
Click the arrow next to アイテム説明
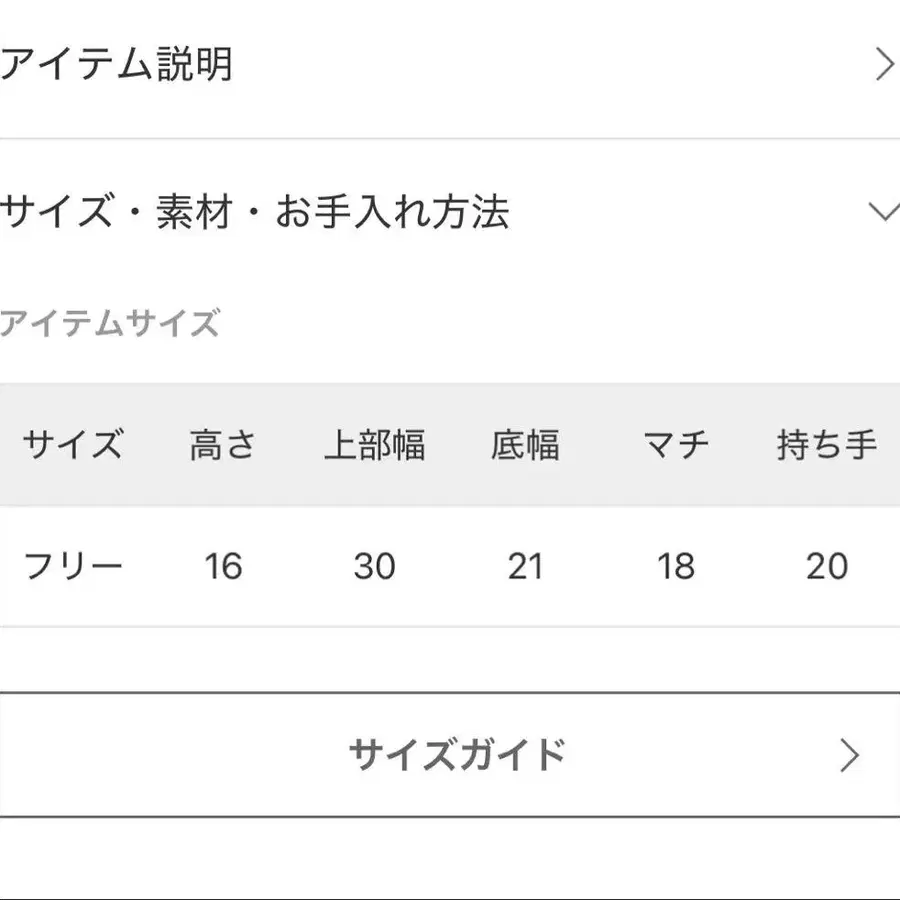tap(884, 65)
